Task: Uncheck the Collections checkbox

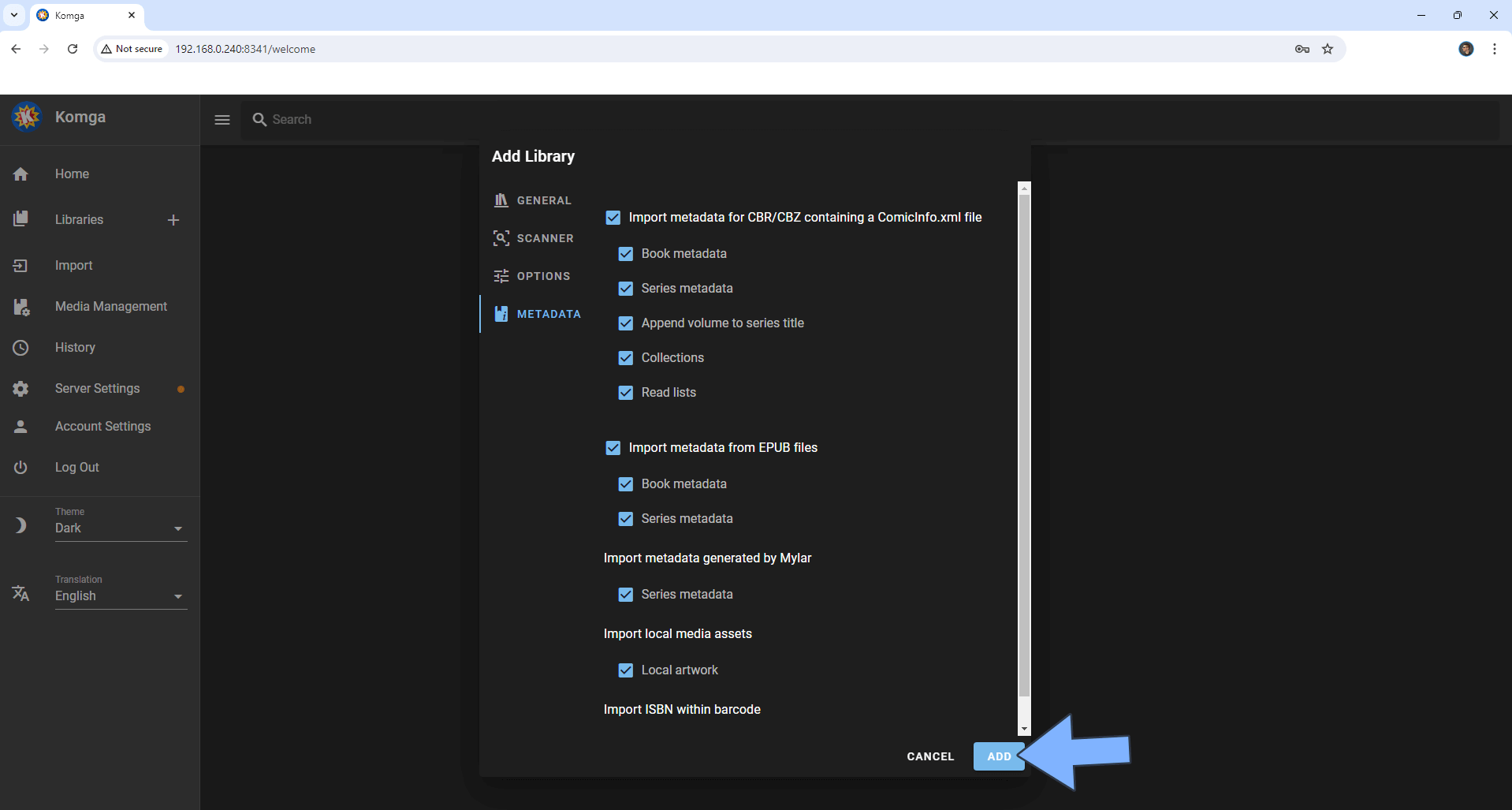Action: (x=625, y=358)
